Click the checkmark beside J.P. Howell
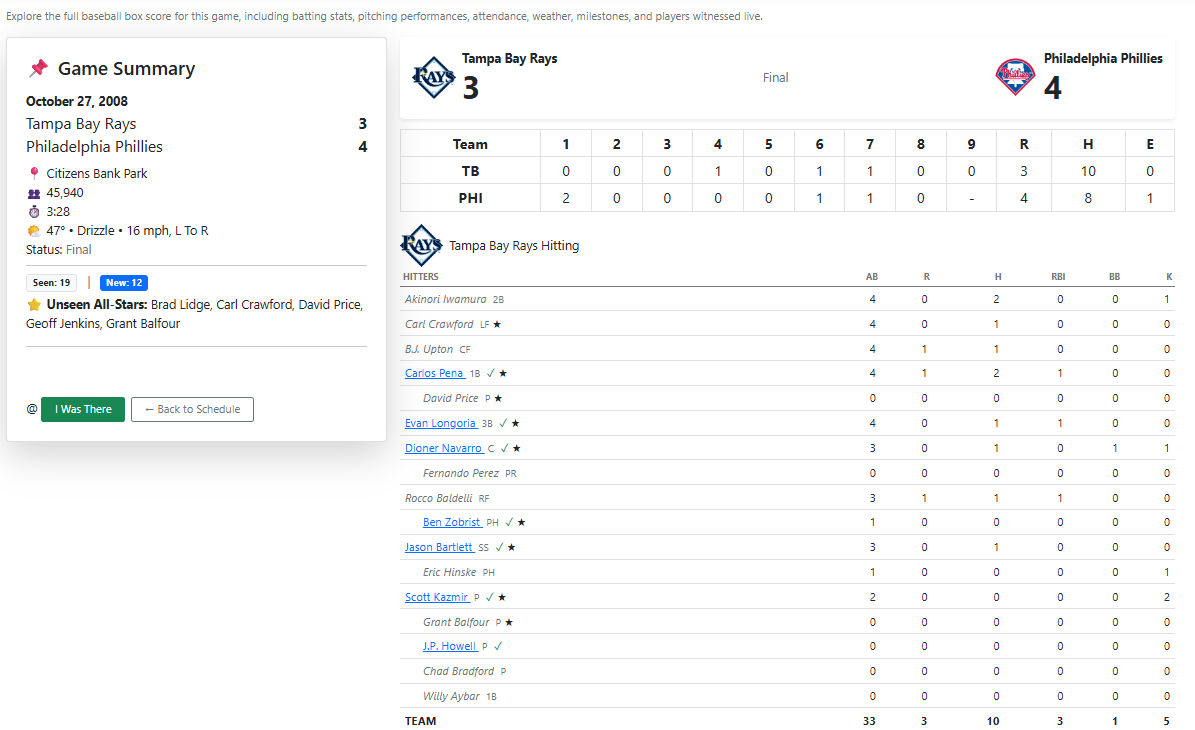Image resolution: width=1195 pixels, height=730 pixels. point(498,646)
